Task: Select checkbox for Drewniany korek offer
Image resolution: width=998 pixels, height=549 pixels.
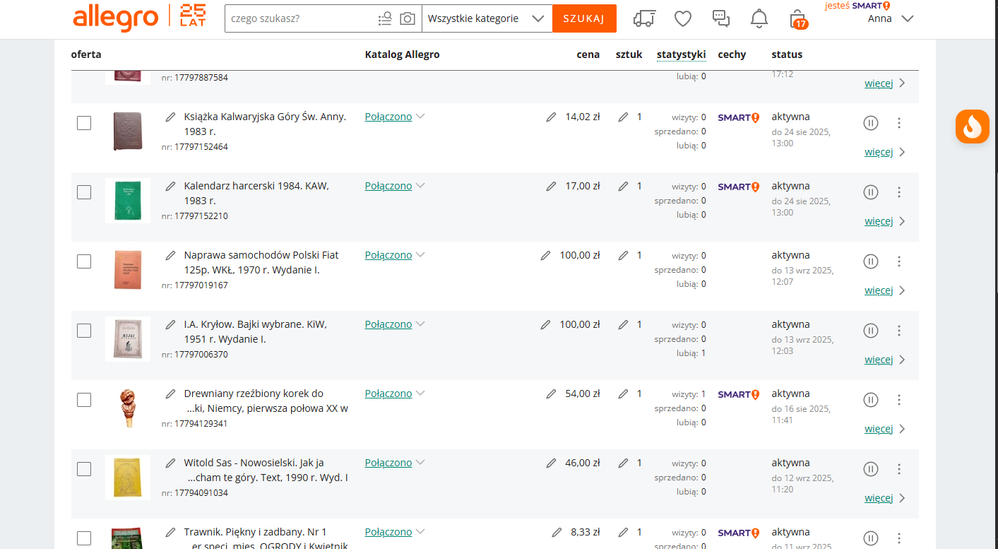Action: tap(84, 400)
